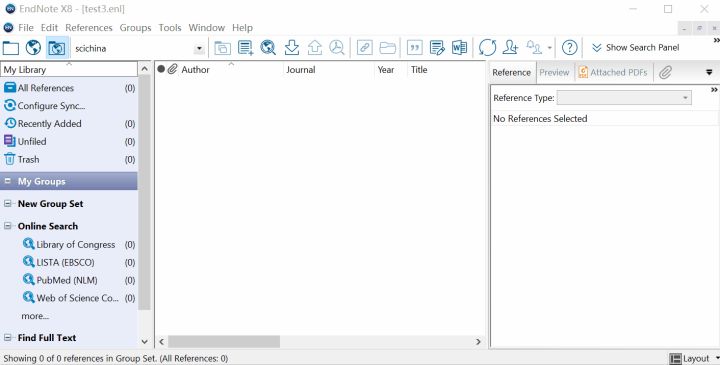Click the reference list horizontal scrollbar thumb
This screenshot has height=365, width=720.
pyautogui.click(x=224, y=342)
